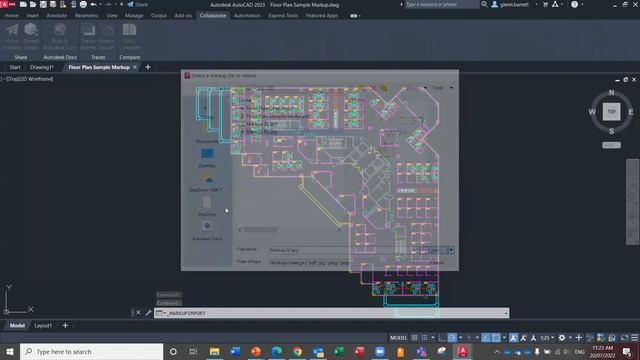
Task: Click the Share button in title bar
Action: tap(138, 4)
